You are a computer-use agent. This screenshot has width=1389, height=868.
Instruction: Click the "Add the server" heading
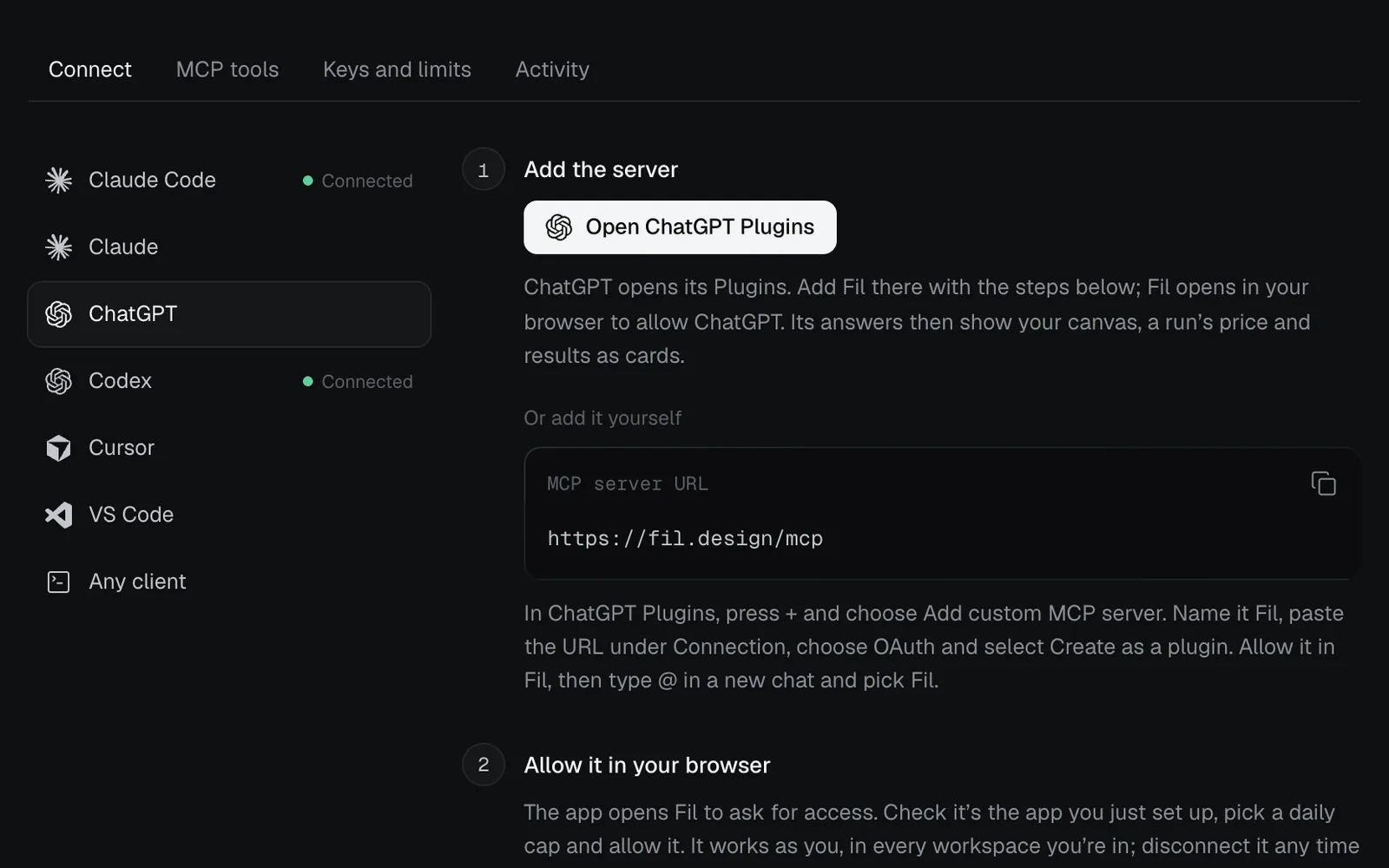pyautogui.click(x=601, y=169)
